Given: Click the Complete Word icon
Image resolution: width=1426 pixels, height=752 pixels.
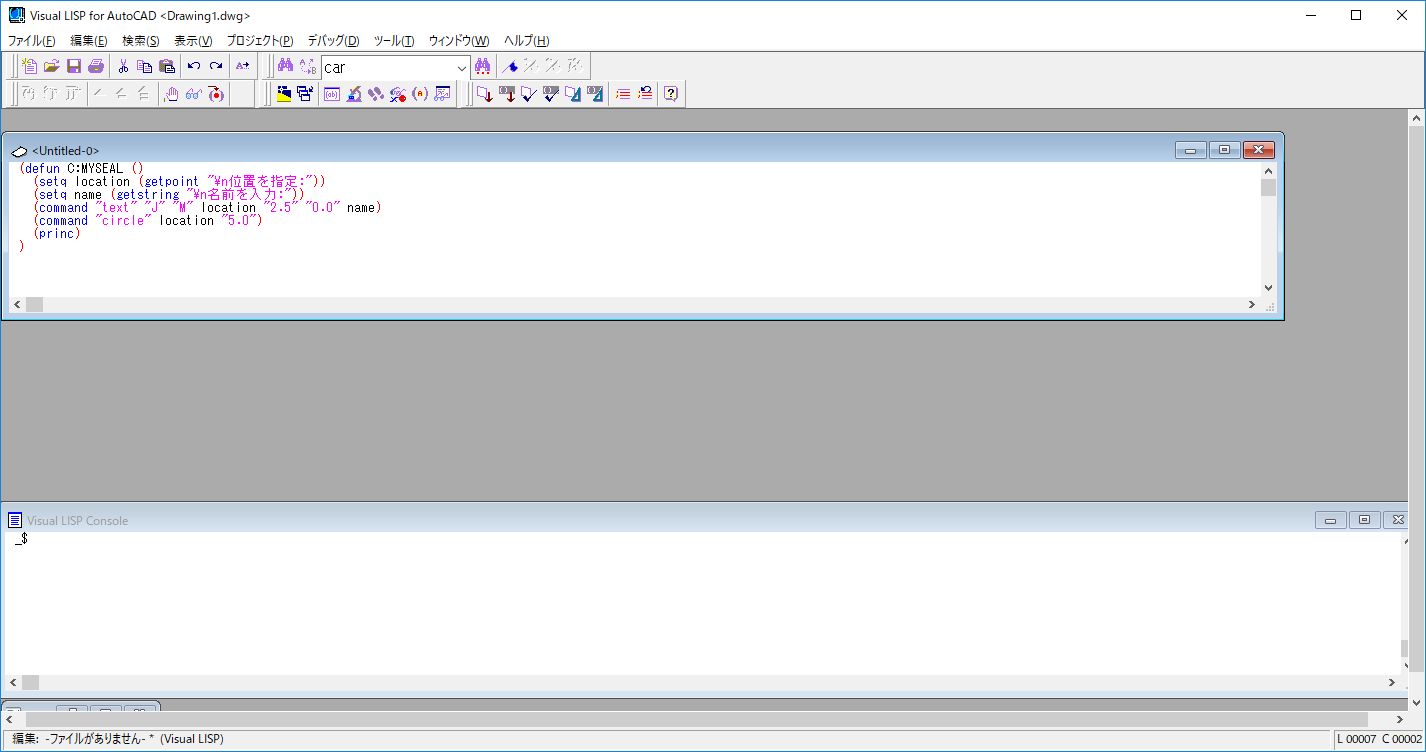Looking at the screenshot, I should click(x=243, y=67).
